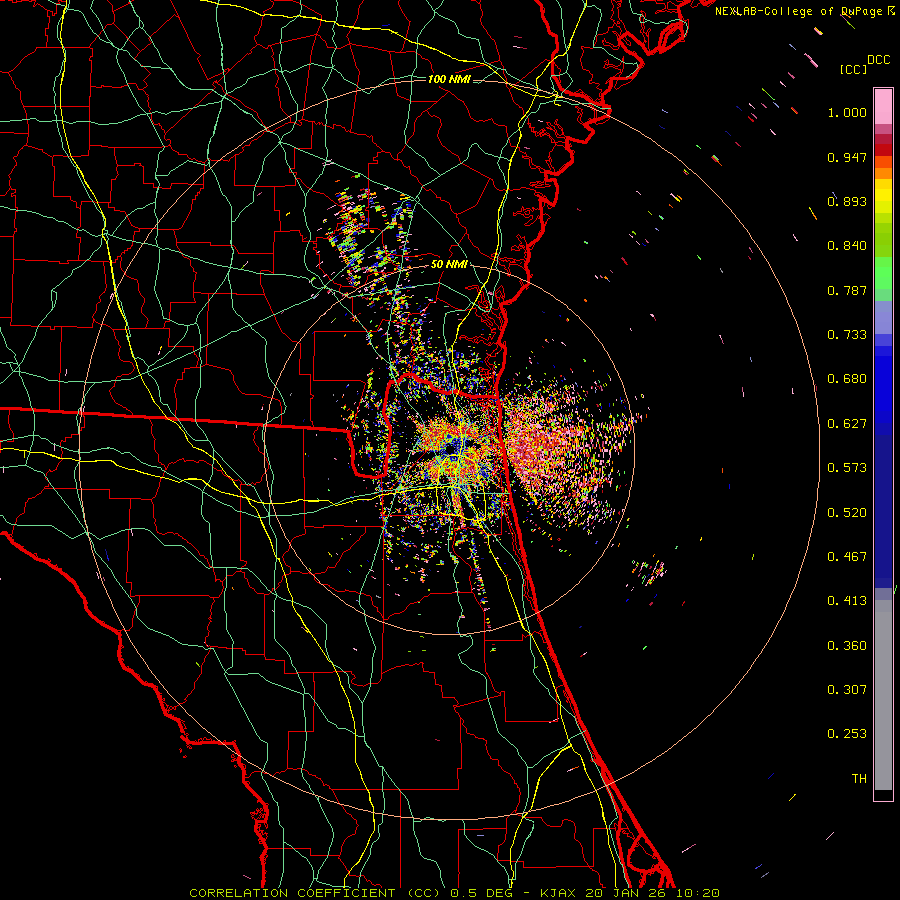Select the 0.893 color scale value
The image size is (900, 900).
(847, 201)
